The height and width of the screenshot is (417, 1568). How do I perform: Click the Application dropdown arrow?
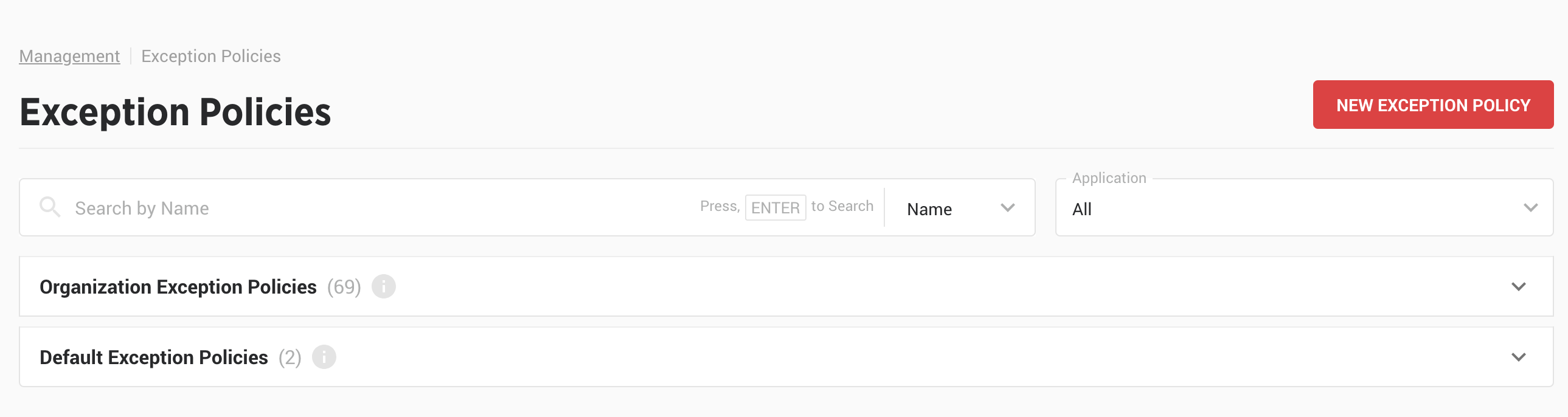coord(1530,208)
